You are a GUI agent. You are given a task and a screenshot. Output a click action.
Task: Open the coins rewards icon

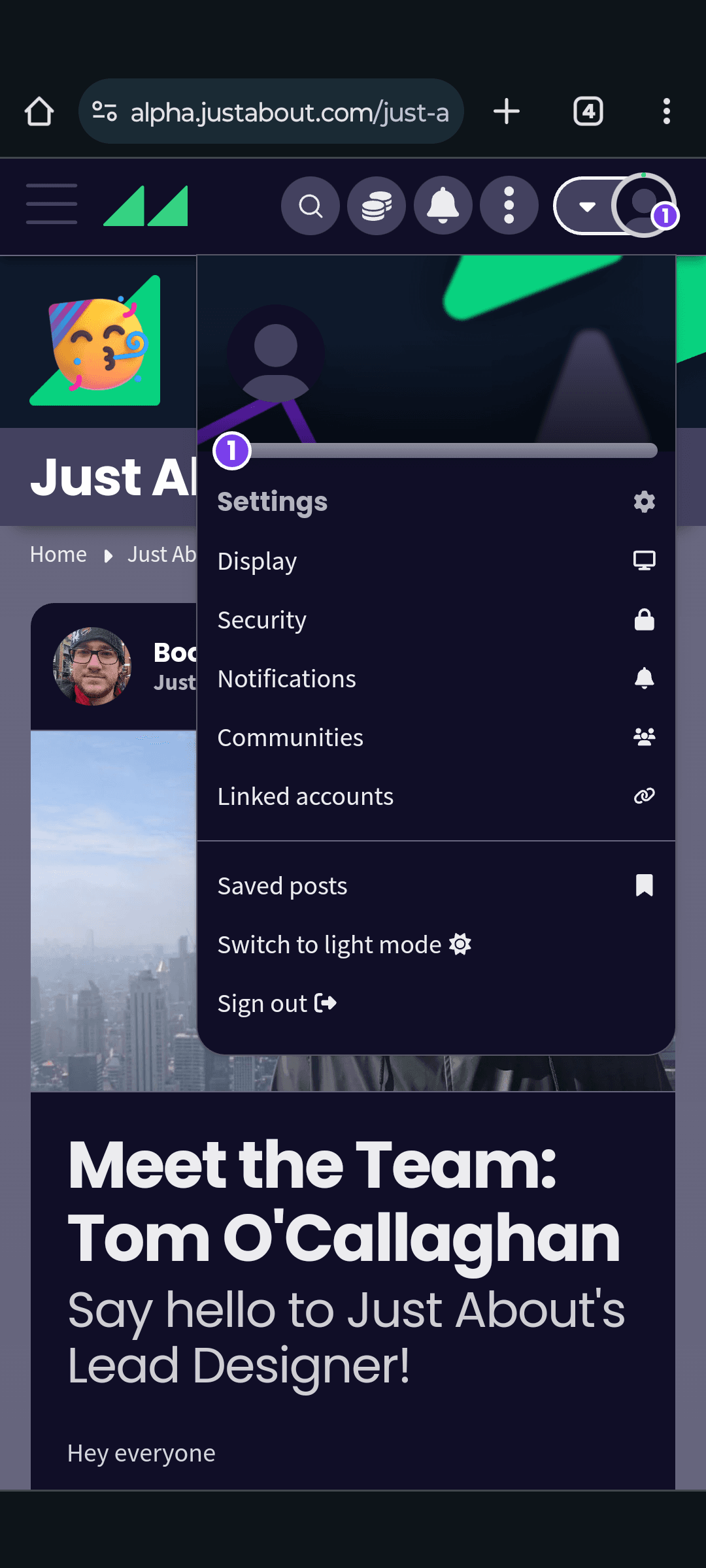[377, 206]
